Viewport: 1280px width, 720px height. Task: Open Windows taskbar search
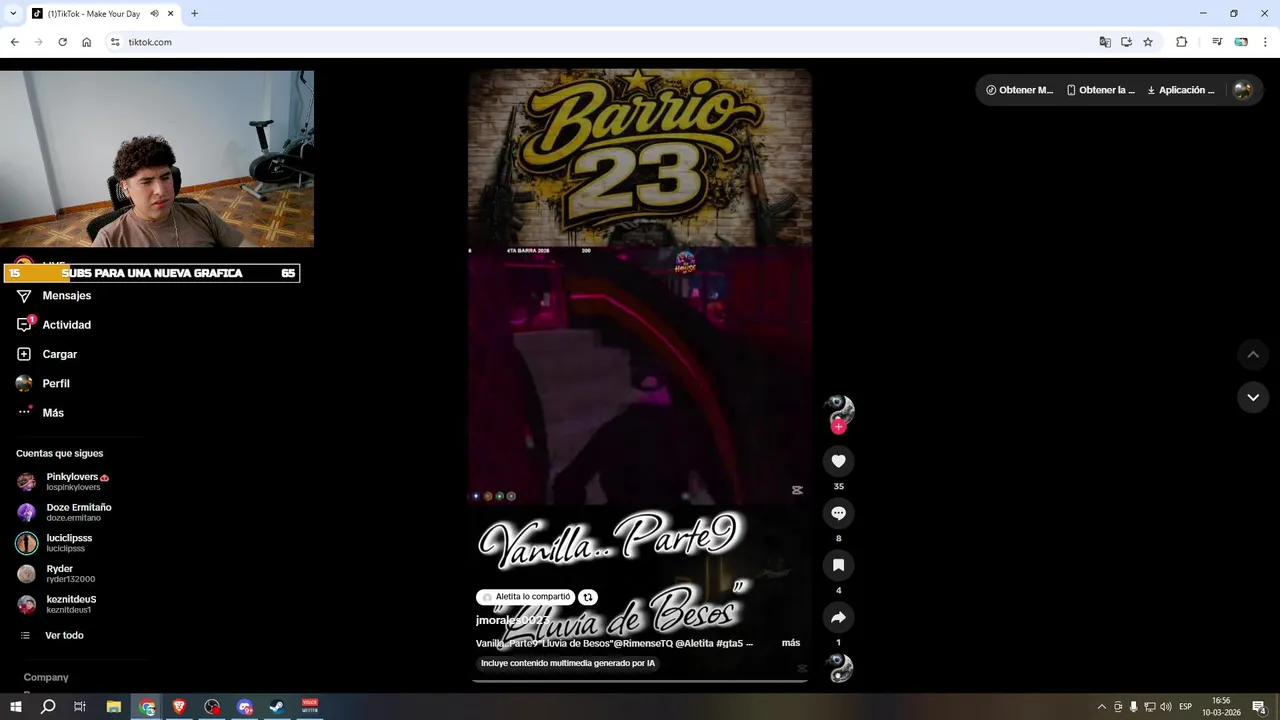[x=48, y=707]
